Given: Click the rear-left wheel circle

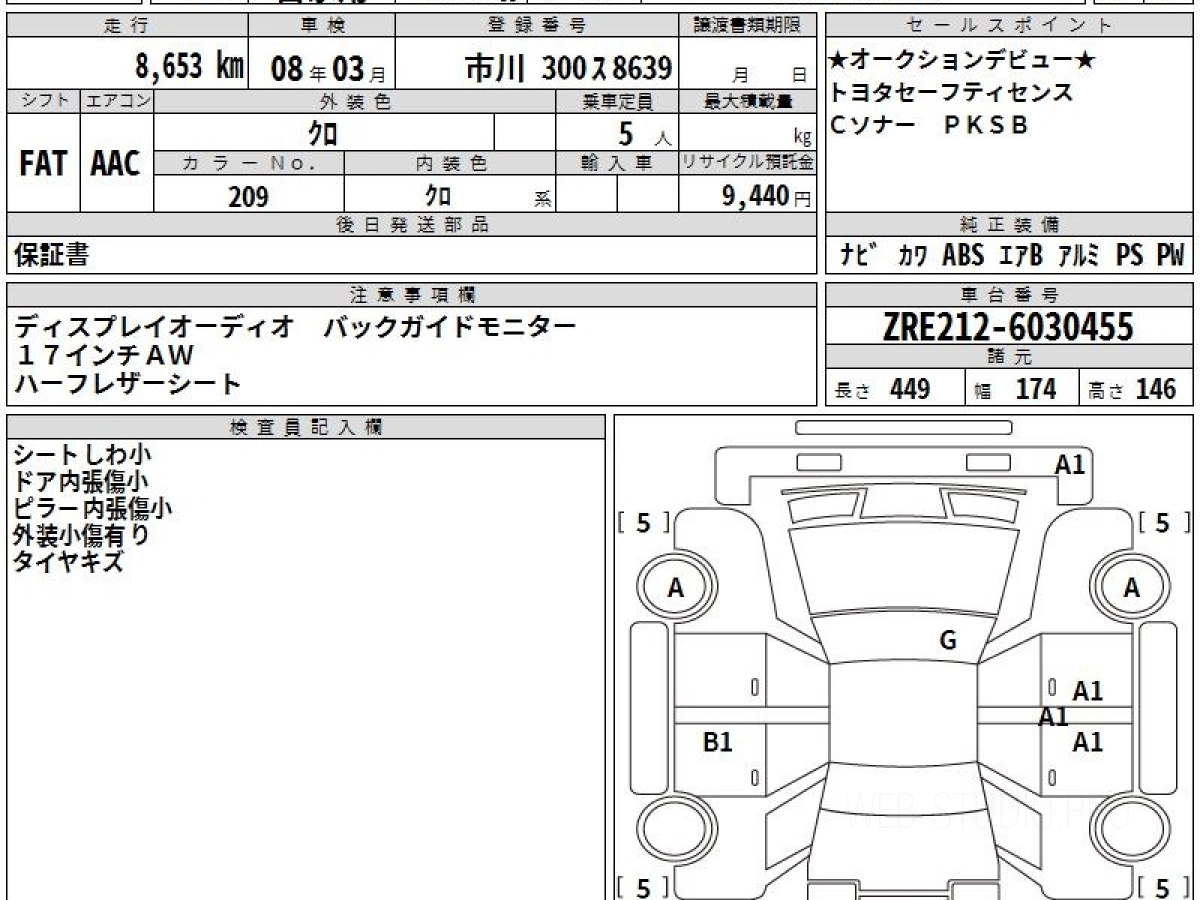Looking at the screenshot, I should click(676, 829).
